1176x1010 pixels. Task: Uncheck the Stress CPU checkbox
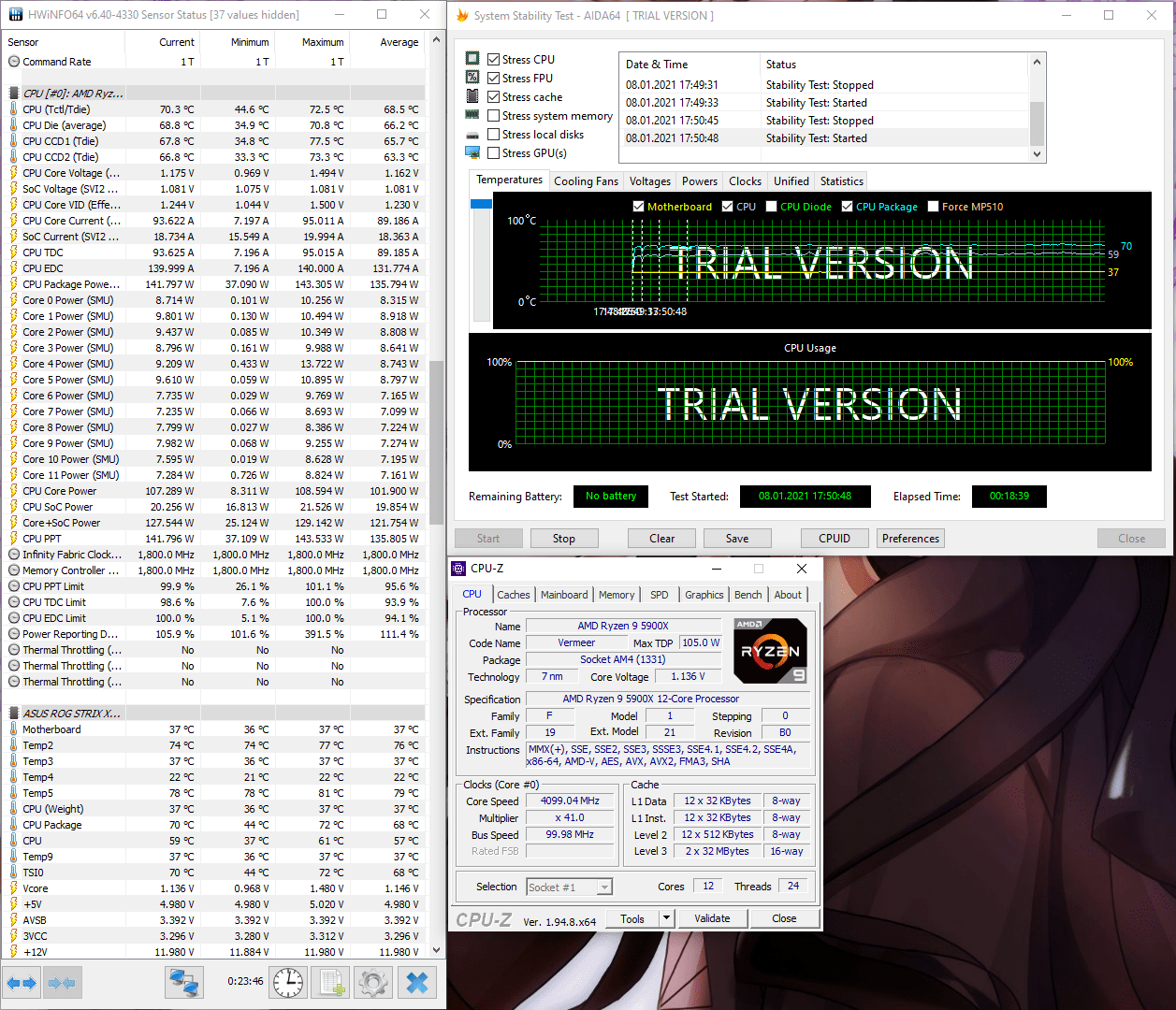(x=493, y=59)
